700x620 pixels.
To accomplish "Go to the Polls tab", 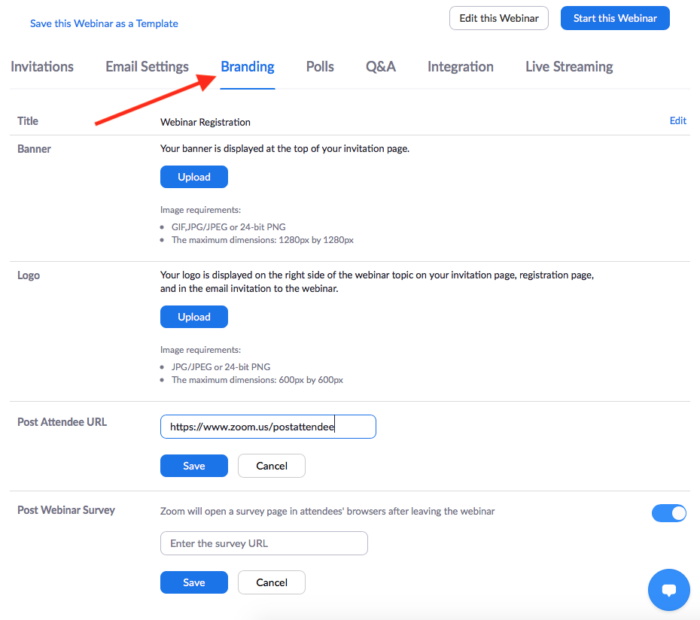I will [x=320, y=67].
